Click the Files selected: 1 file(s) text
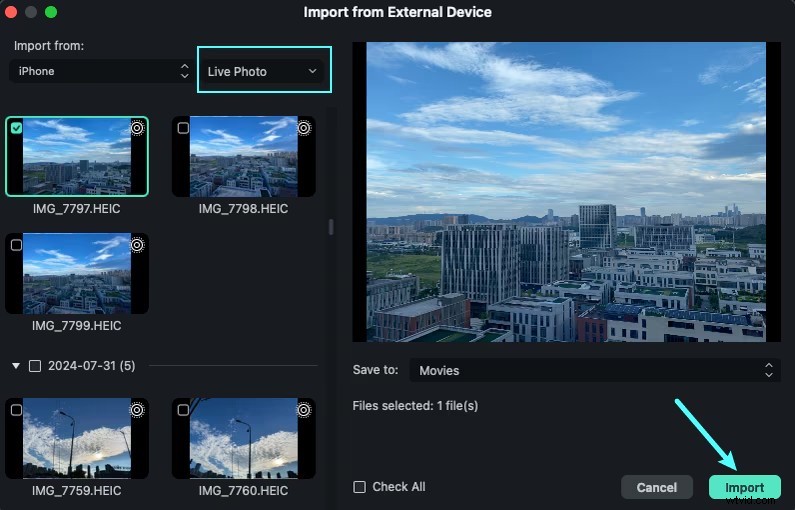Viewport: 795px width, 510px height. [415, 406]
